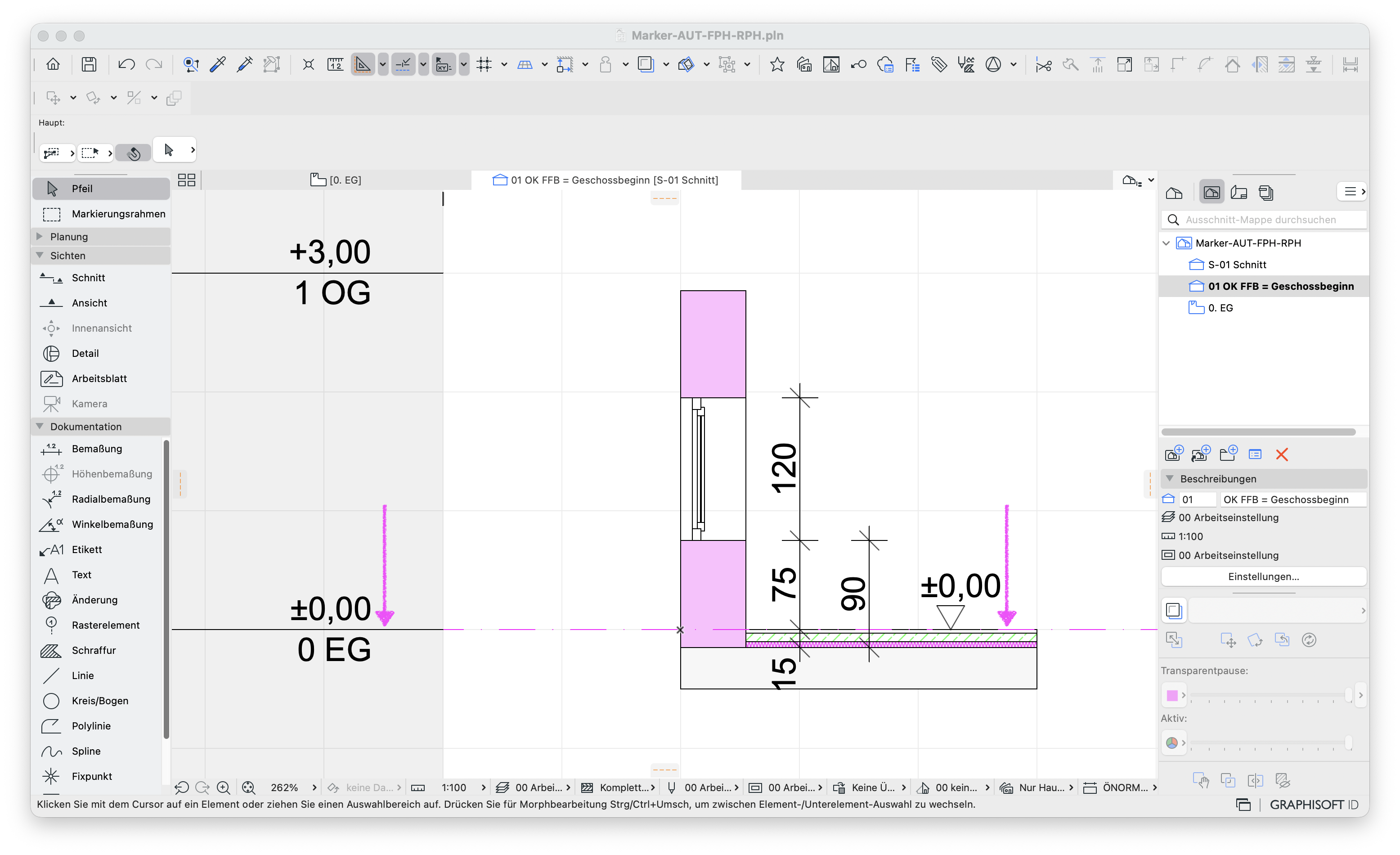The width and height of the screenshot is (1400, 855).
Task: Switch to the 01 OK FFB Geschossbeginn tab
Action: 606,180
